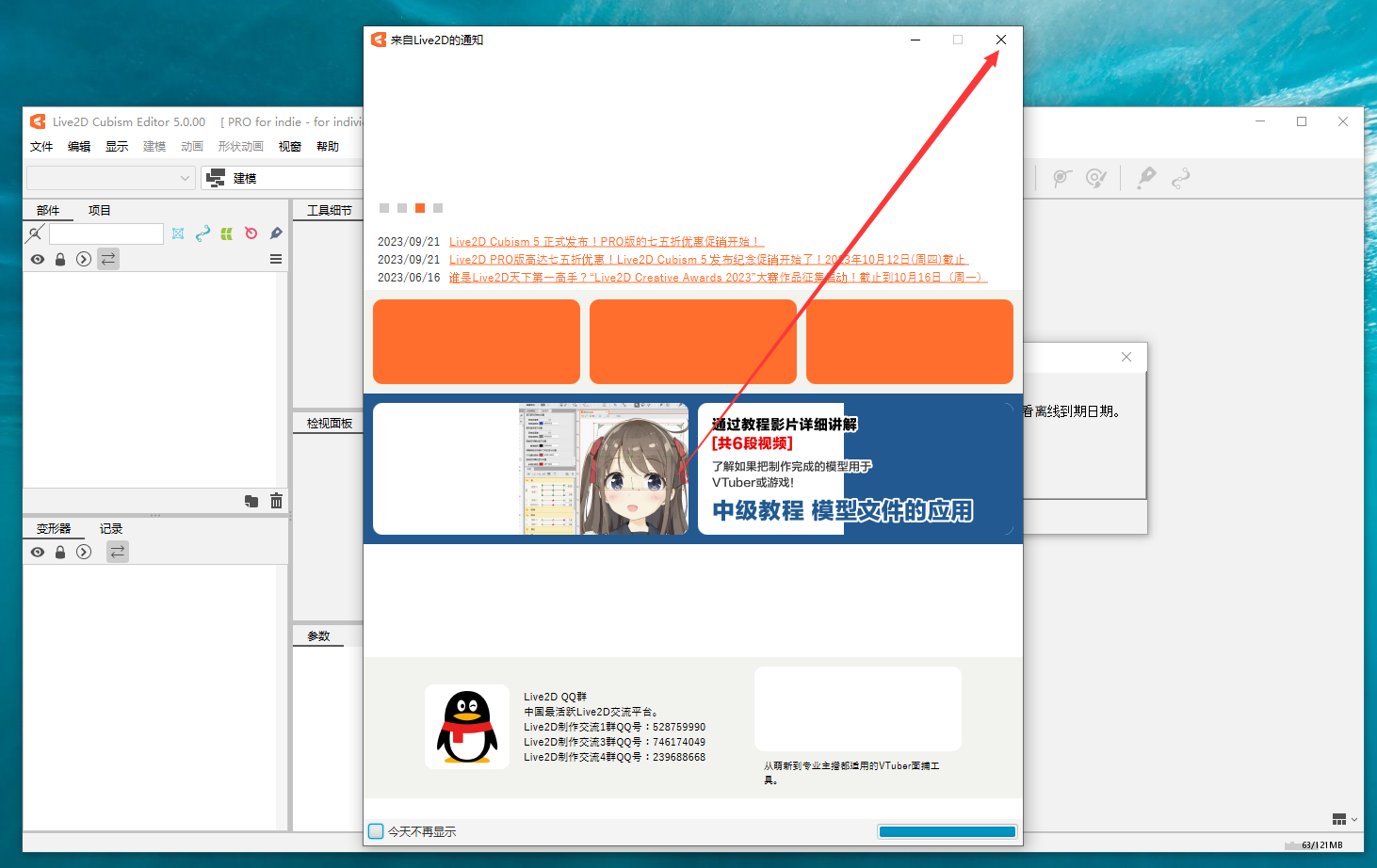Select the 参数 panel tab
This screenshot has width=1377, height=868.
click(x=319, y=636)
